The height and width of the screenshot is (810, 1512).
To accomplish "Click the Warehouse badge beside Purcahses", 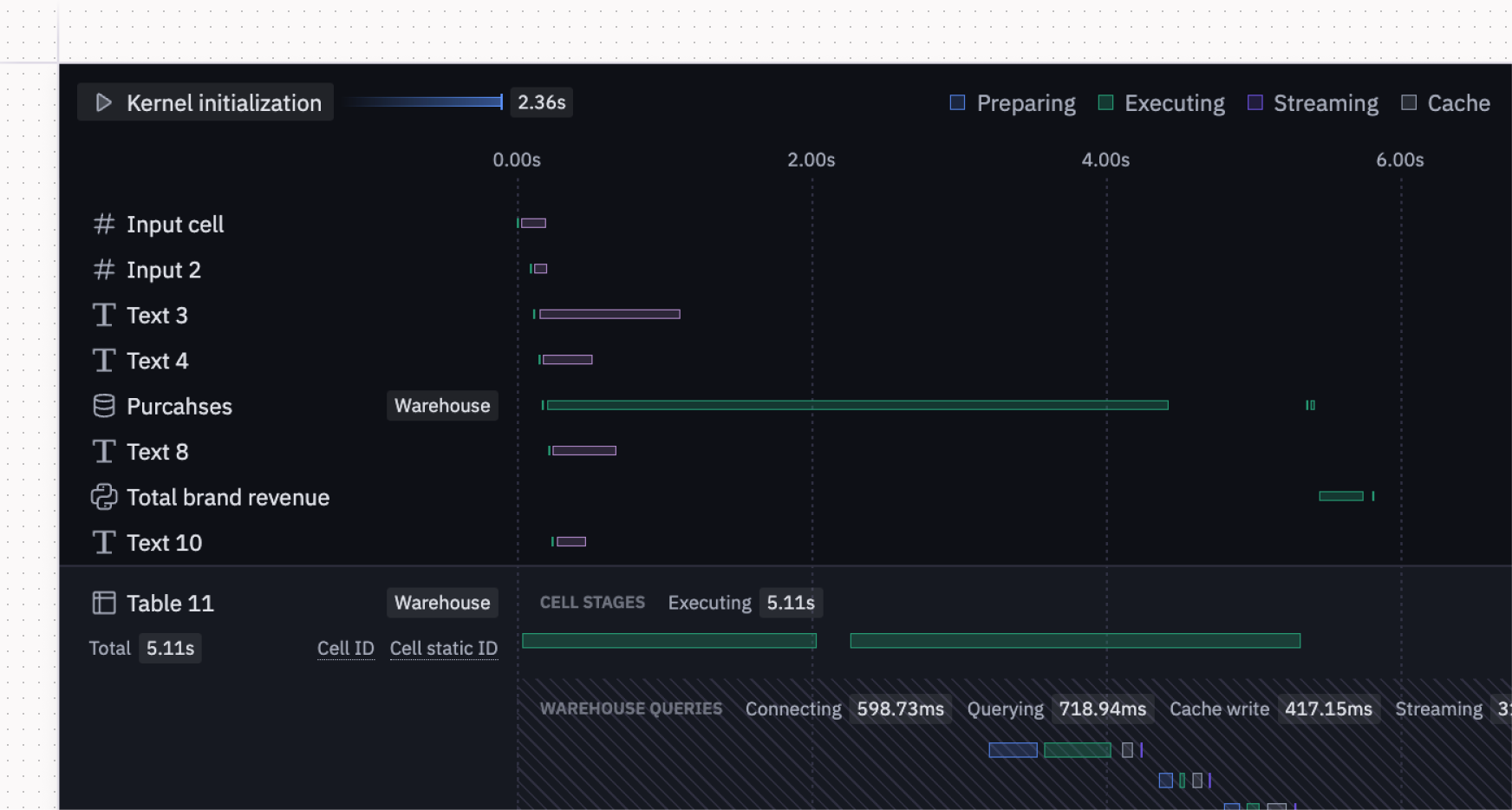I will 442,405.
